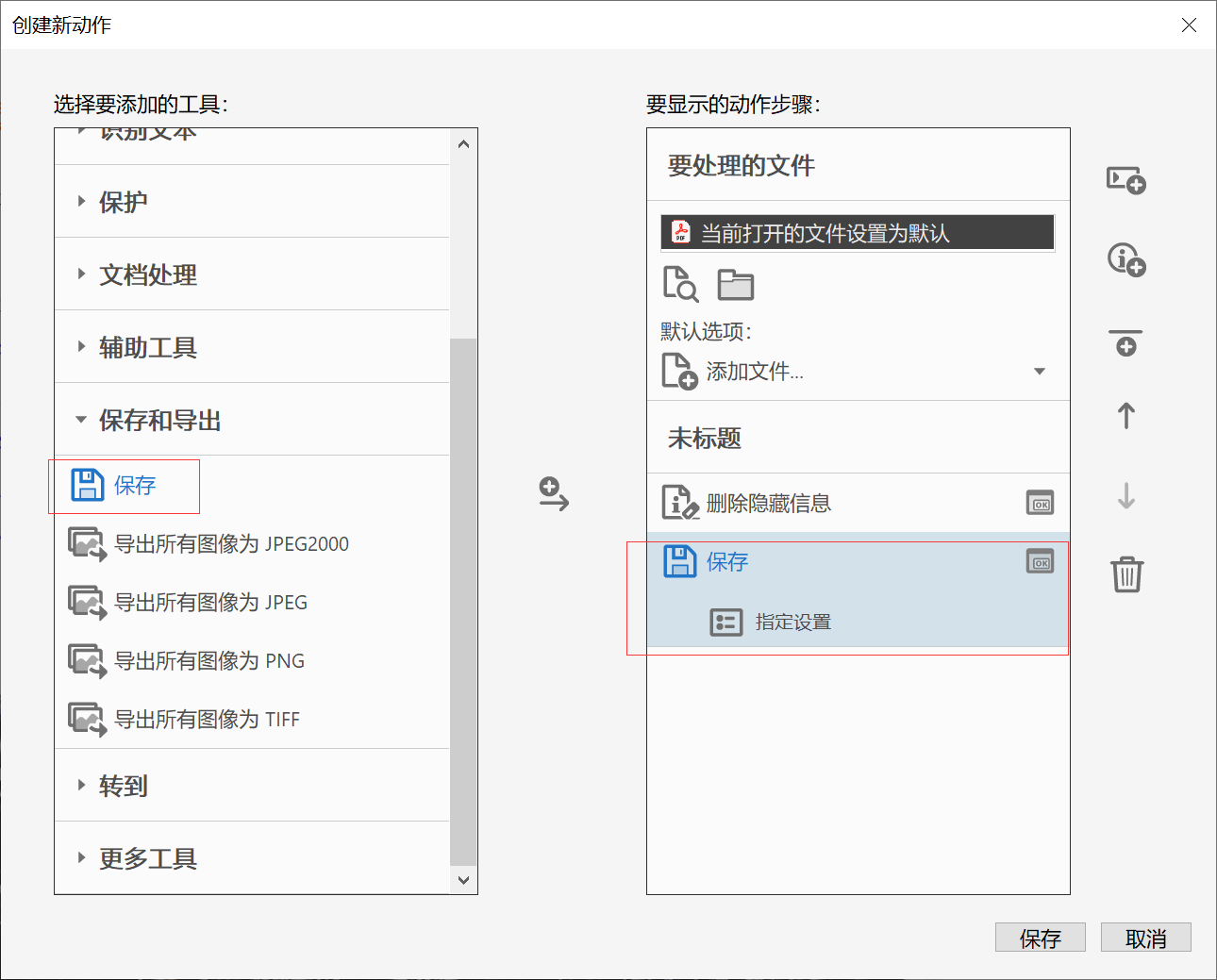Click 取消 to cancel the dialog
The width and height of the screenshot is (1217, 980).
click(x=1146, y=937)
